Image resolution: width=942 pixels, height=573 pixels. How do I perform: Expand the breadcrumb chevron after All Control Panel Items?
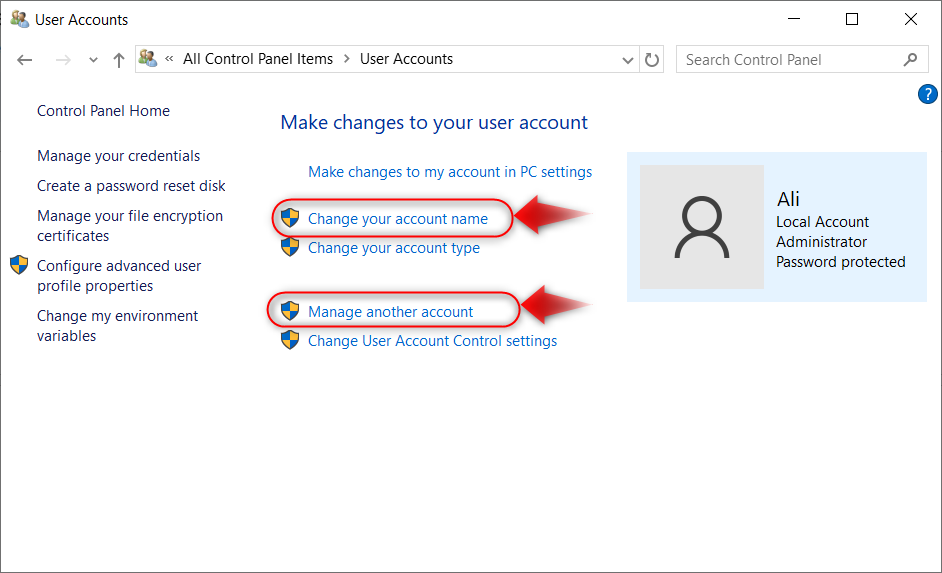point(346,59)
